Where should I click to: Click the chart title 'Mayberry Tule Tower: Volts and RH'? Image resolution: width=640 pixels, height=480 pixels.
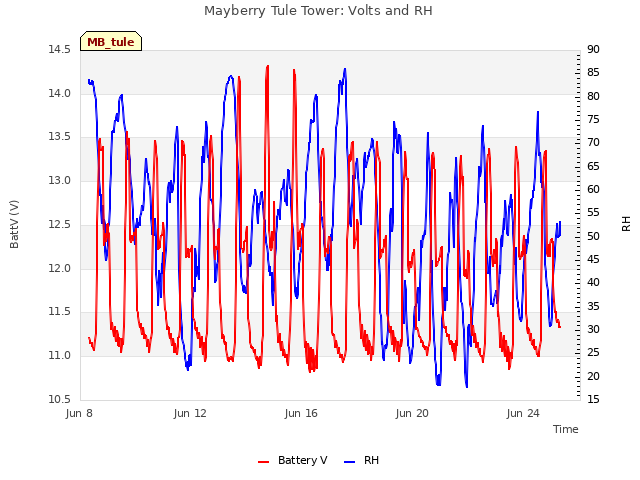(318, 11)
